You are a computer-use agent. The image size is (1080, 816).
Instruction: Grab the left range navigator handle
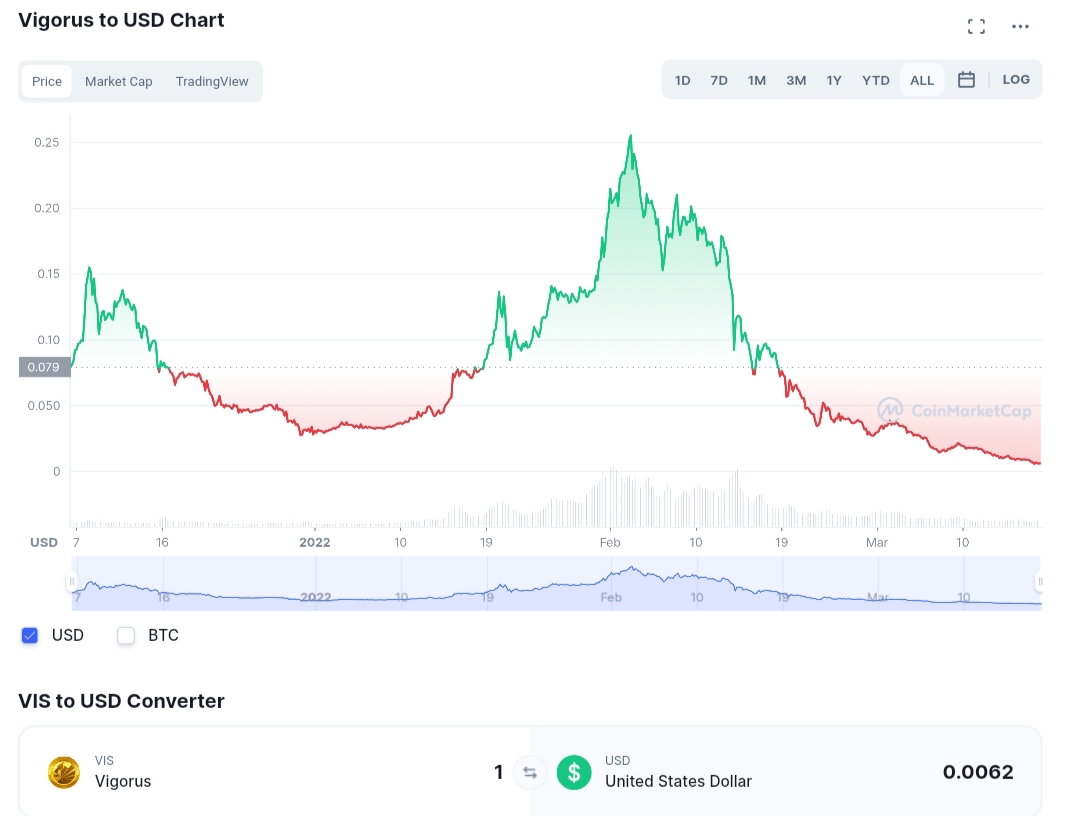(x=72, y=582)
